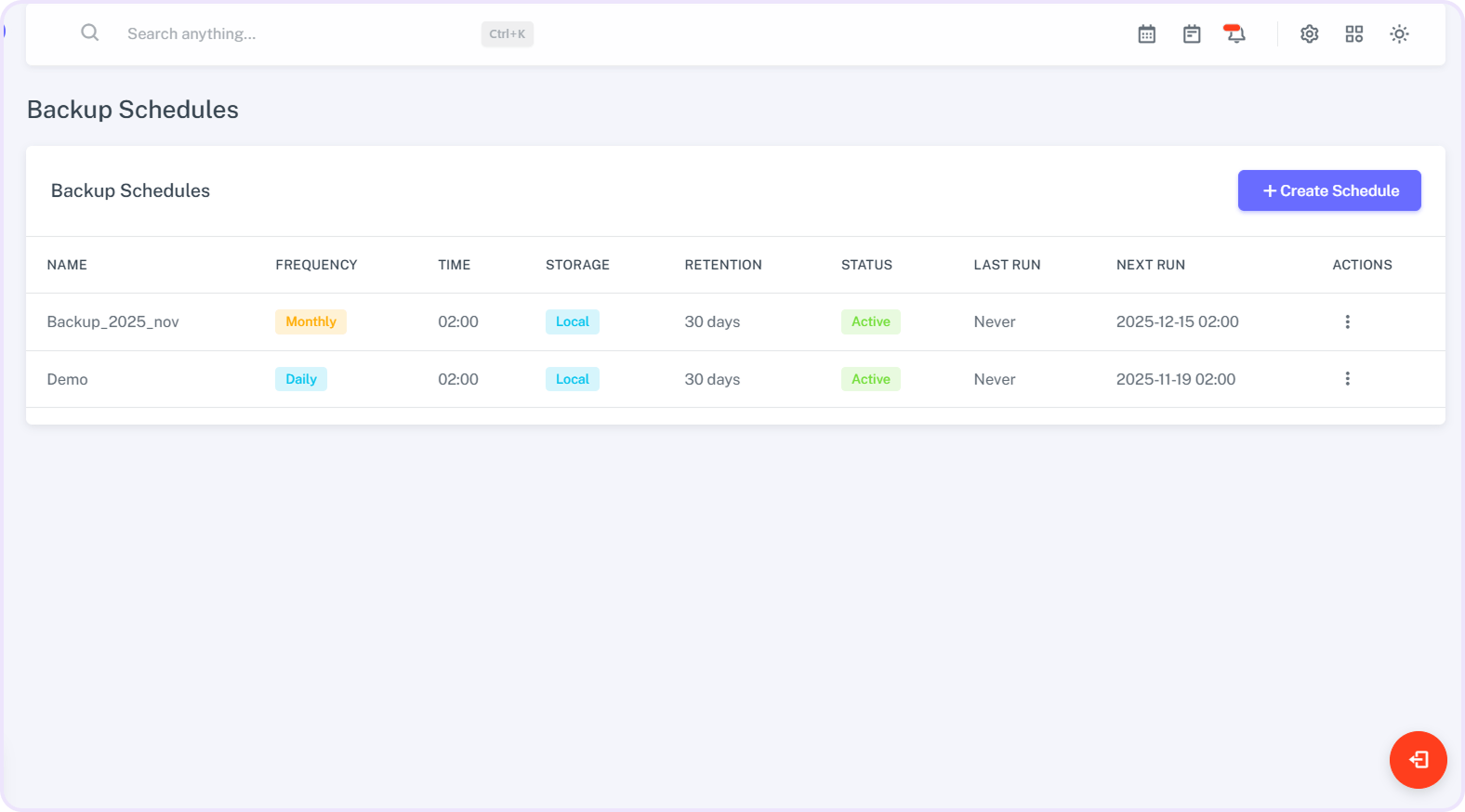Click Local storage badge in Demo row

(x=572, y=379)
